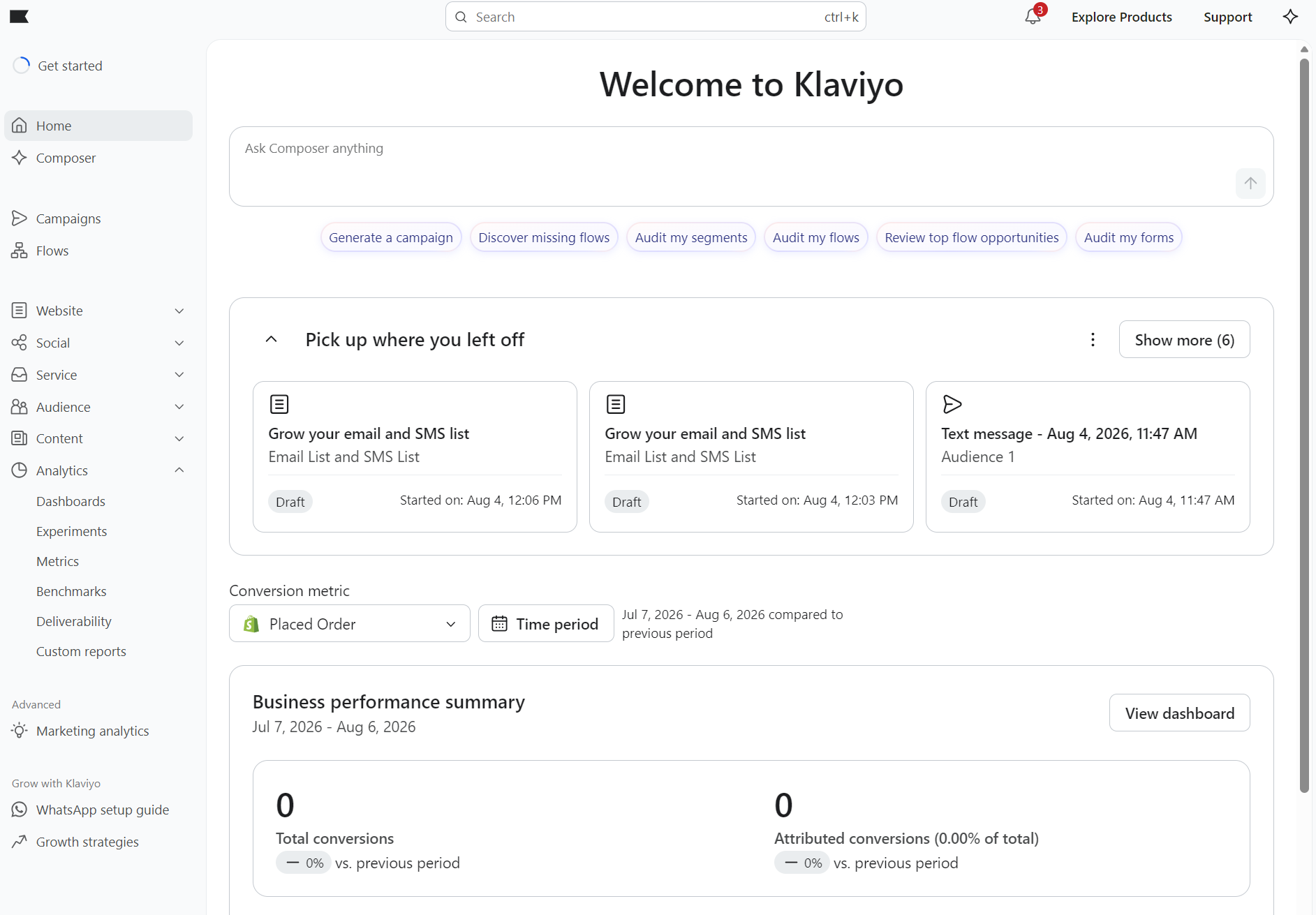Focus the Search input field
This screenshot has width=1316, height=915.
[656, 17]
